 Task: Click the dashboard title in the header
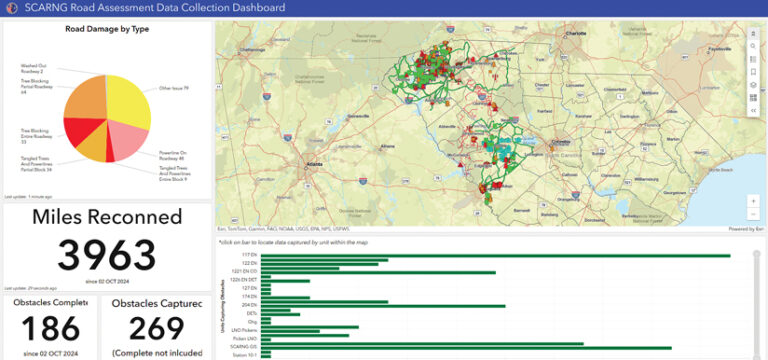(155, 8)
